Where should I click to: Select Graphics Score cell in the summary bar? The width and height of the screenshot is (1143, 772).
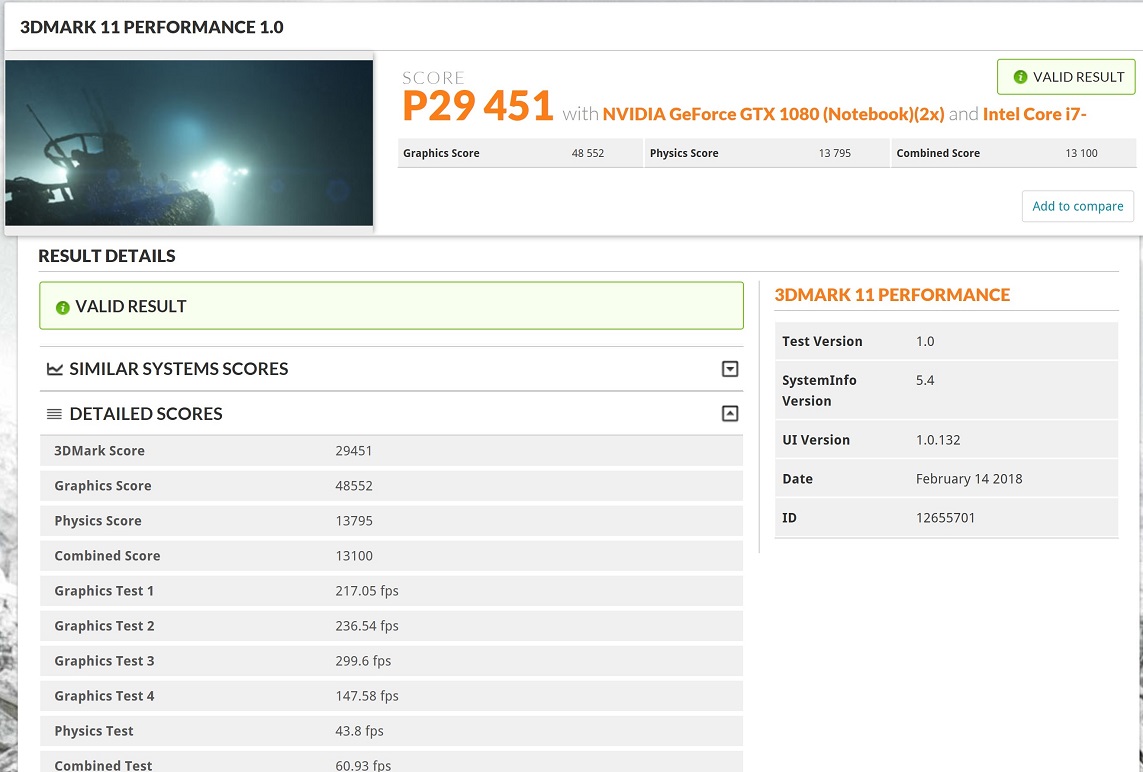tap(519, 153)
